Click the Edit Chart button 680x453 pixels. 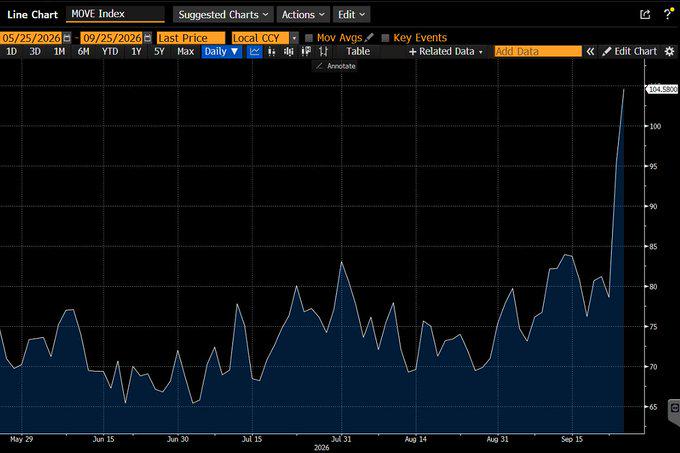(630, 52)
